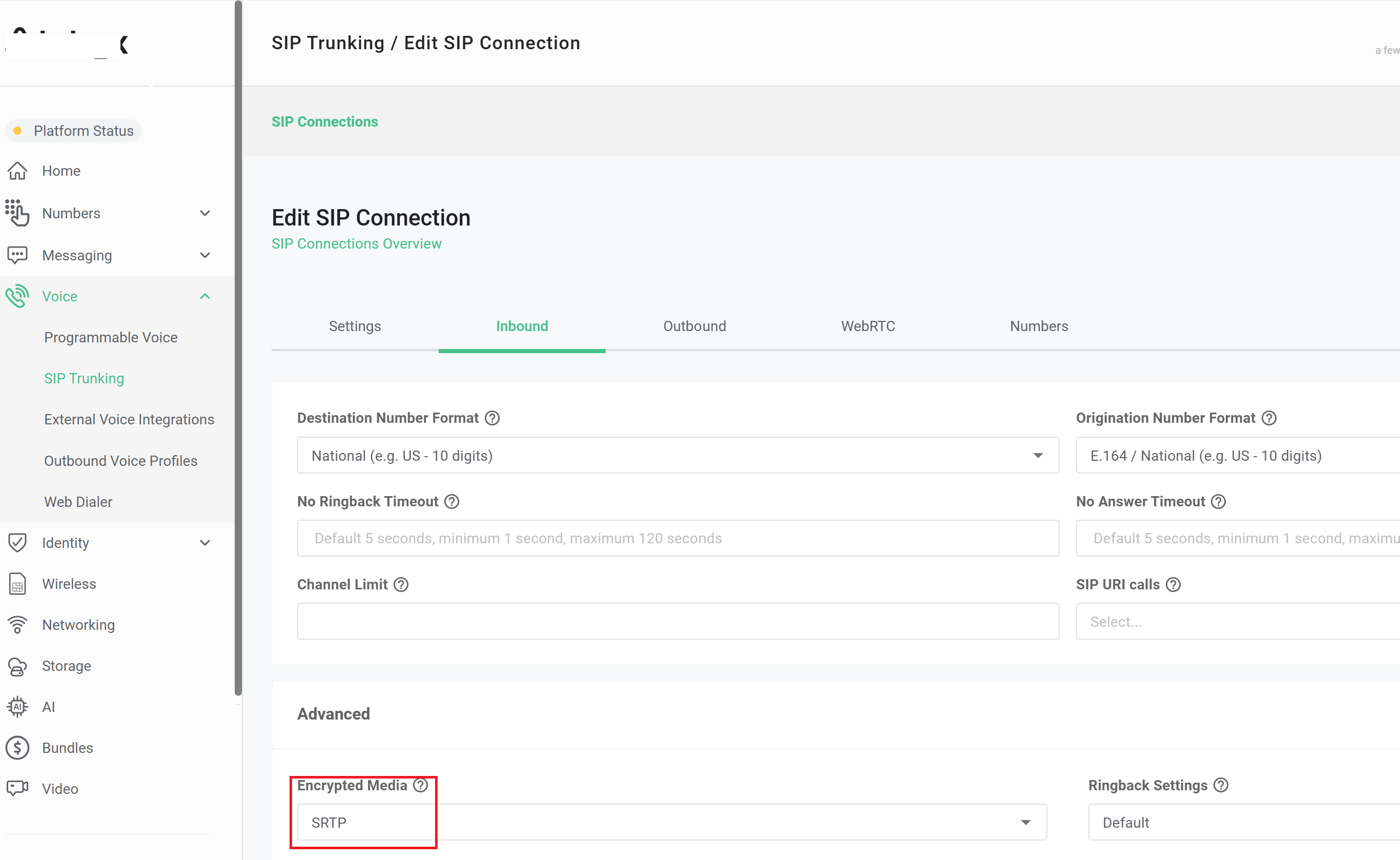The height and width of the screenshot is (860, 1400).
Task: Click the Wireless SIM card icon
Action: coord(17,584)
